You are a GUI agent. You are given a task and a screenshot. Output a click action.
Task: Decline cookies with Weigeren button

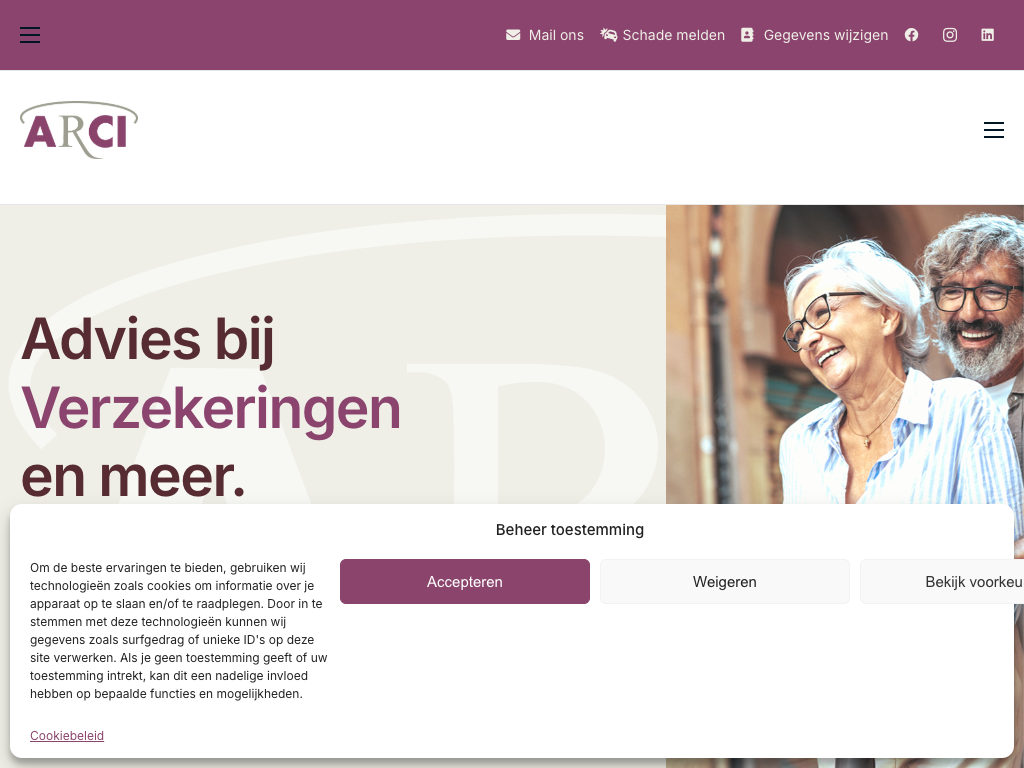725,581
